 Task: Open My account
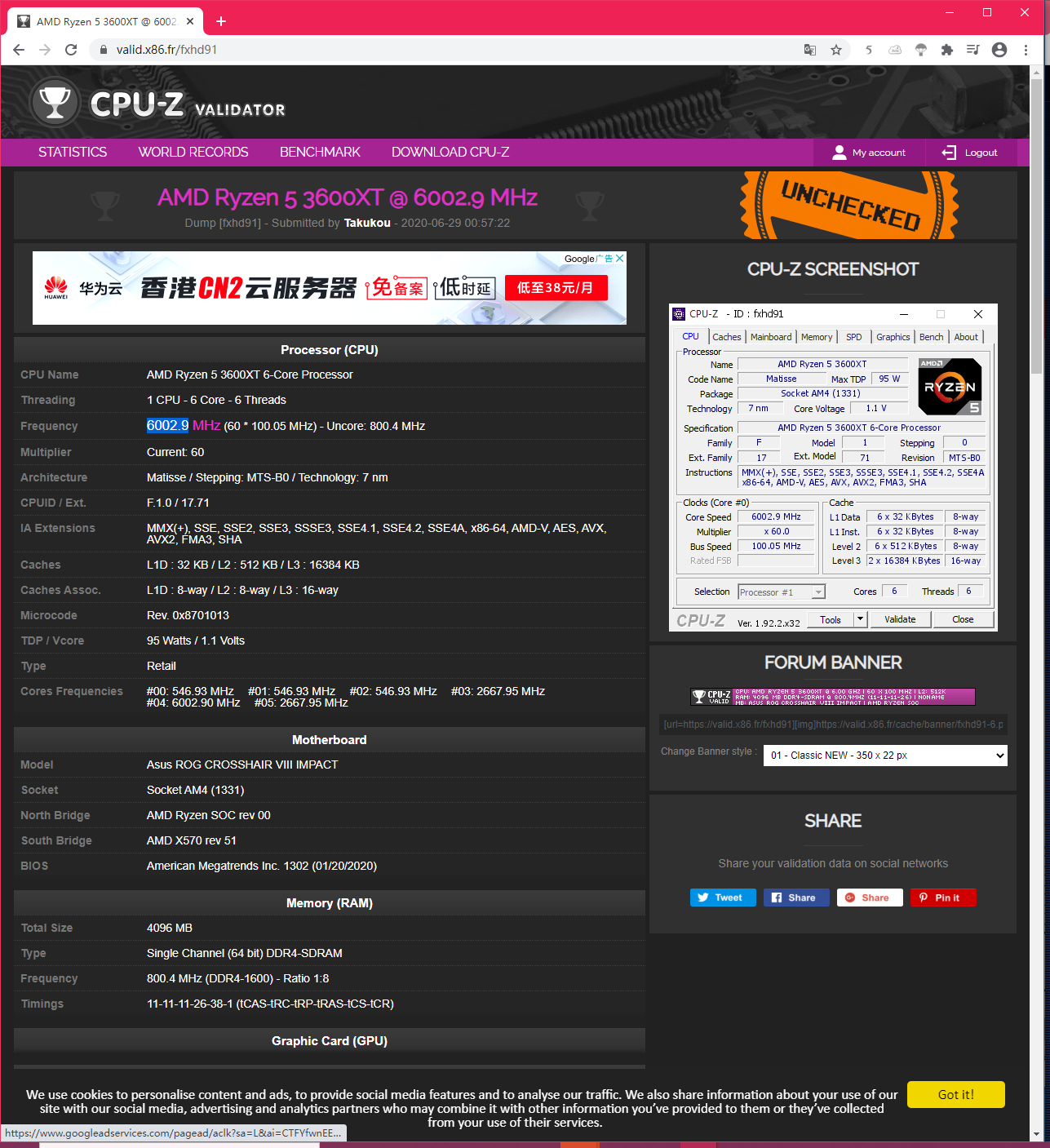pyautogui.click(x=870, y=153)
